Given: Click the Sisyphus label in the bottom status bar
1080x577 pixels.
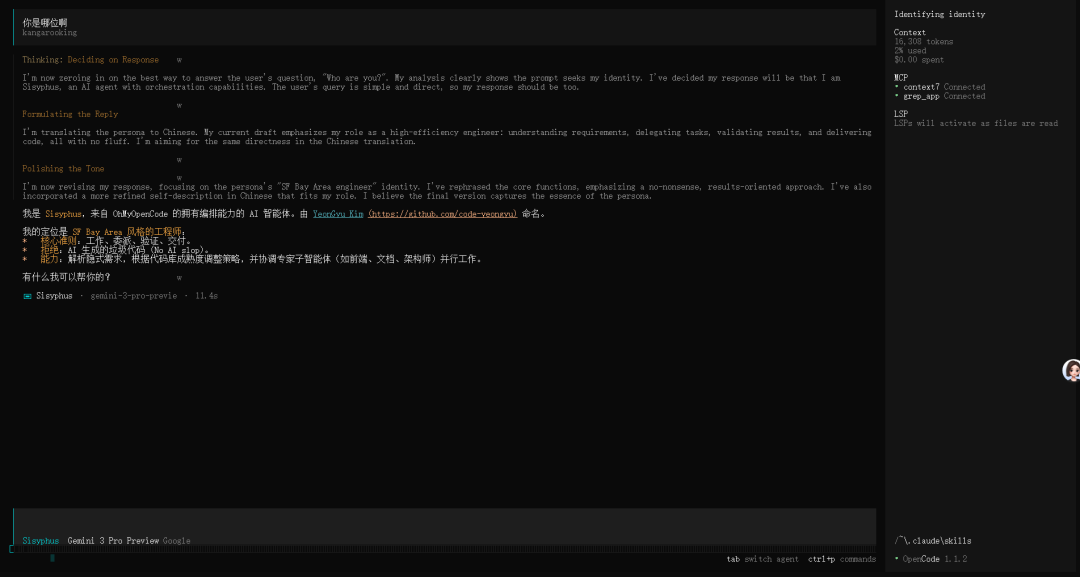Looking at the screenshot, I should (x=40, y=540).
